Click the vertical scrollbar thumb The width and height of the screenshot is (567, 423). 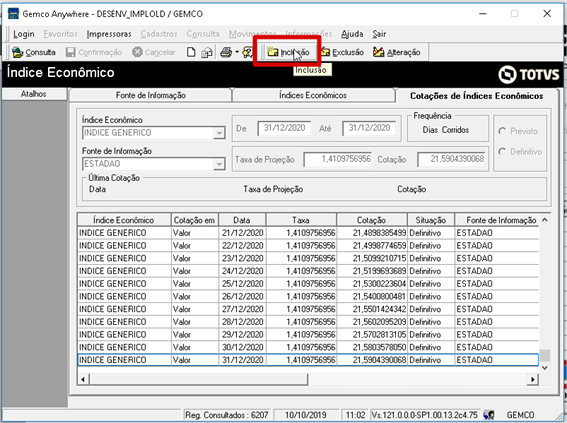[x=545, y=355]
